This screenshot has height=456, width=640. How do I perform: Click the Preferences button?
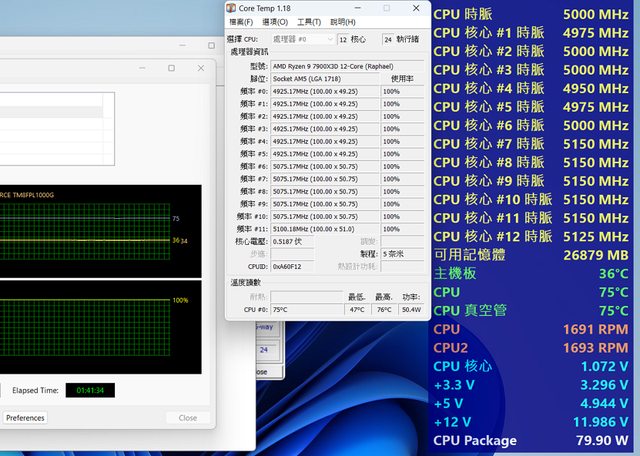(x=25, y=418)
